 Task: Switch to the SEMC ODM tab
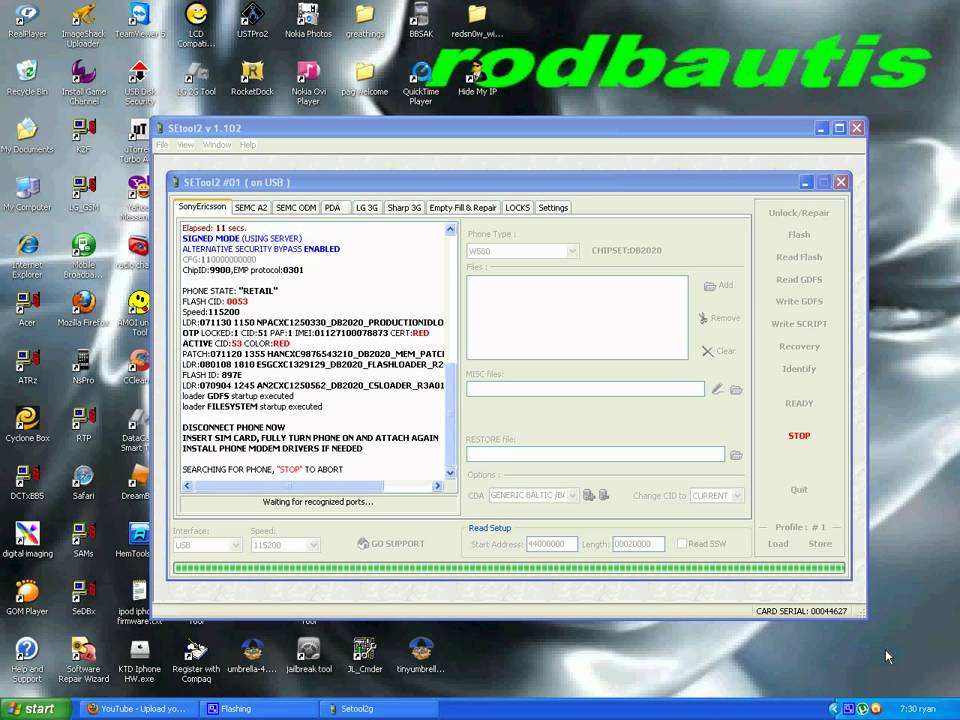click(x=296, y=208)
